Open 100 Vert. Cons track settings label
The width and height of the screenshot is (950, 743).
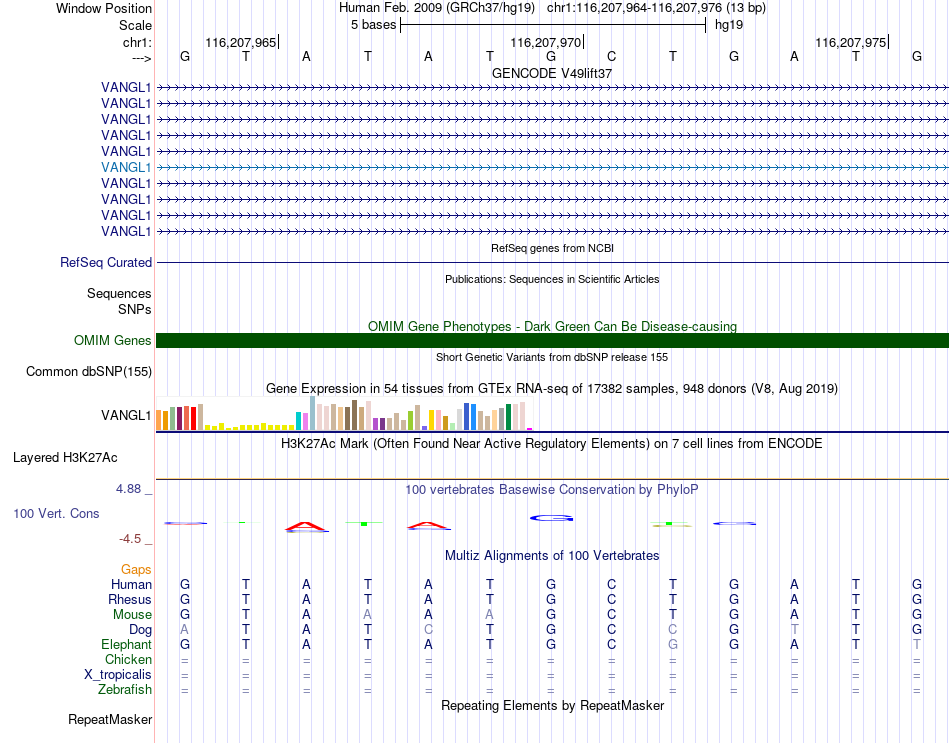(x=56, y=513)
